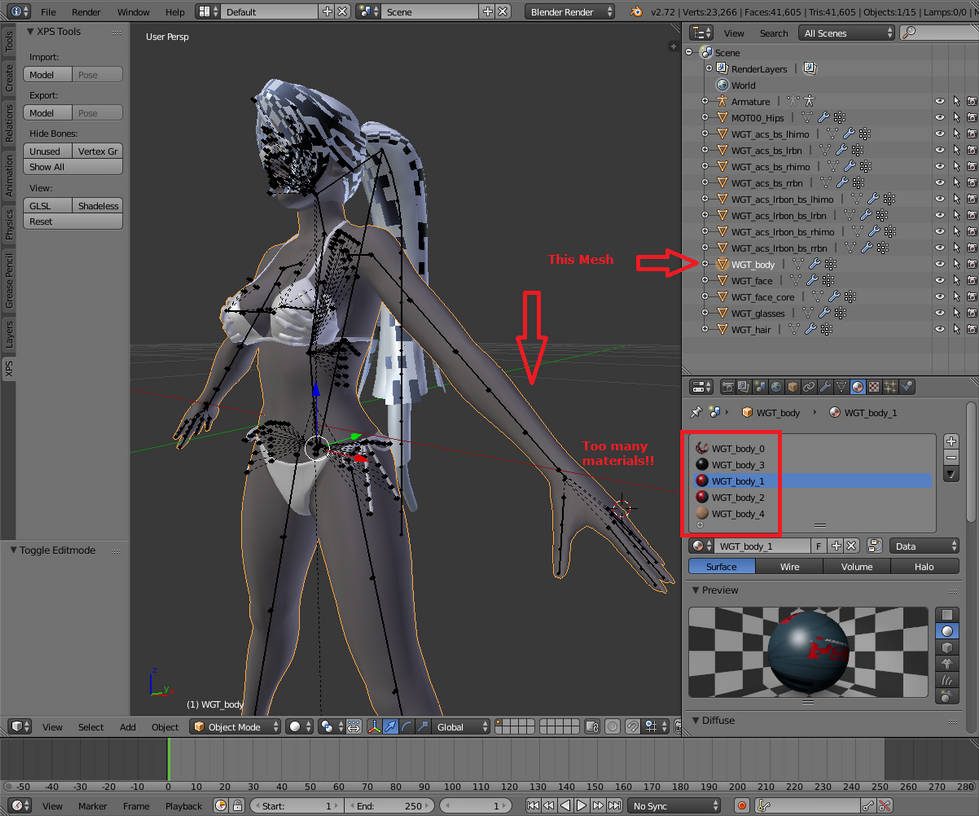
Task: Collapse the Diffuse panel
Action: [696, 720]
